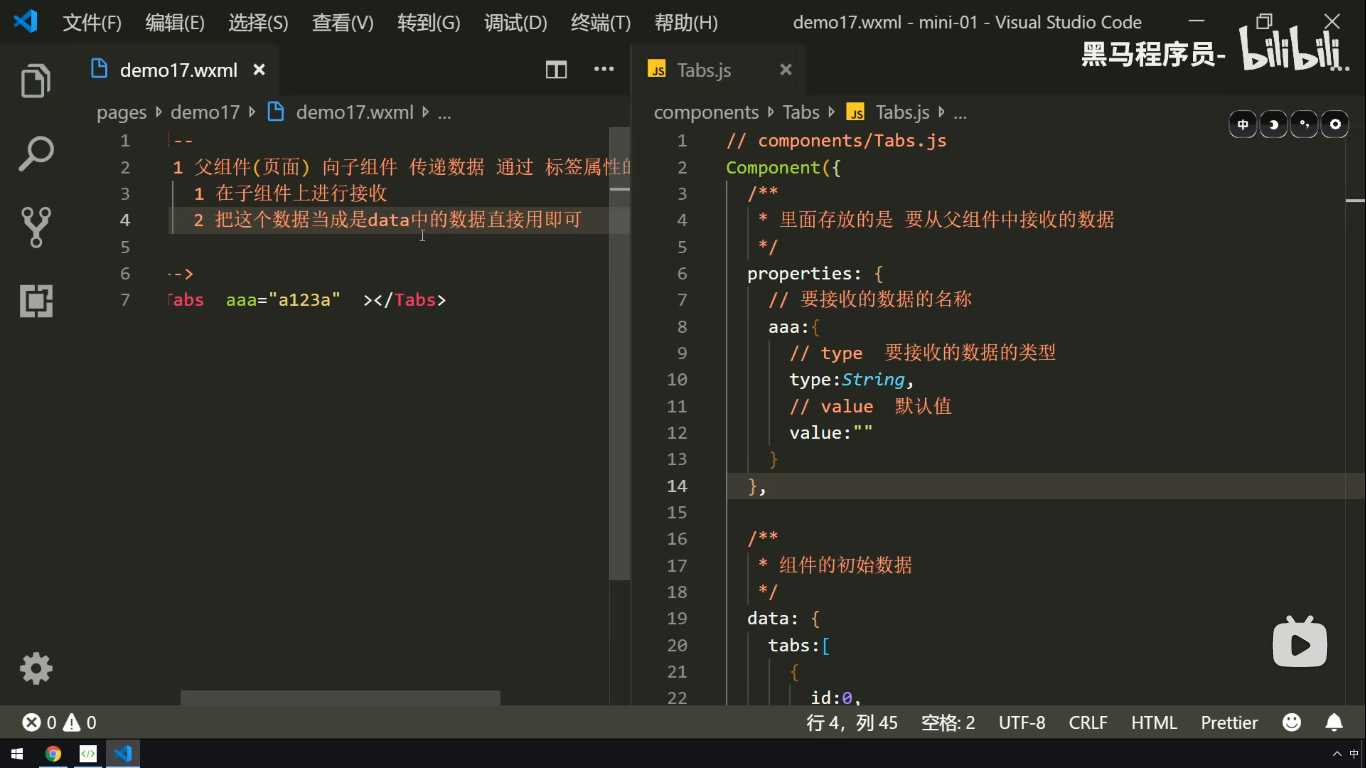Click errors and warnings count in status bar
The width and height of the screenshot is (1366, 768).
pyautogui.click(x=59, y=722)
